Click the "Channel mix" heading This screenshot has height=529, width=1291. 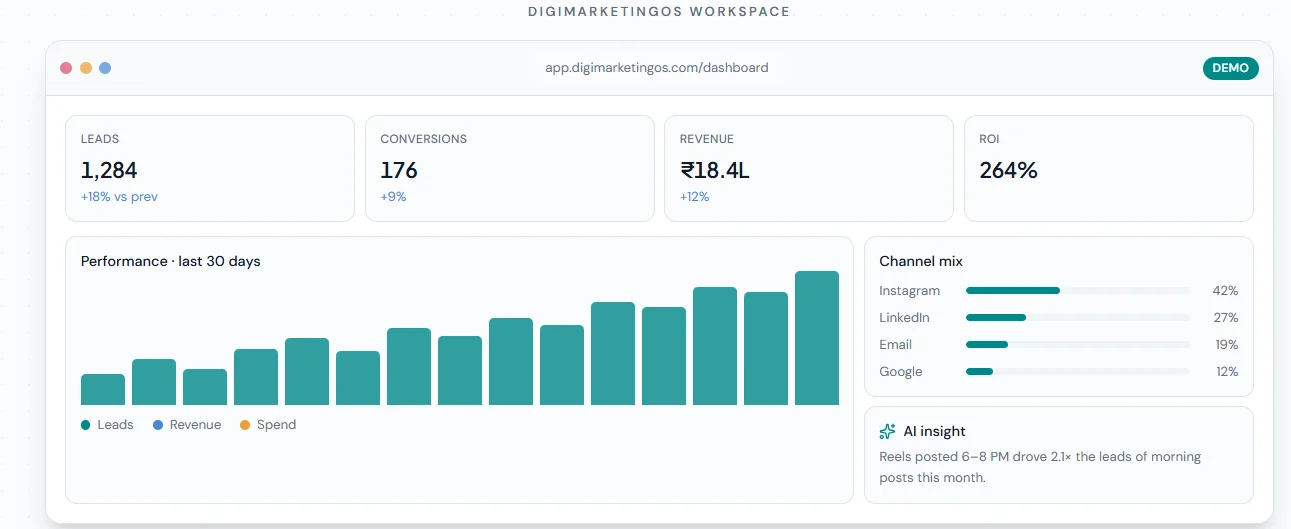921,261
